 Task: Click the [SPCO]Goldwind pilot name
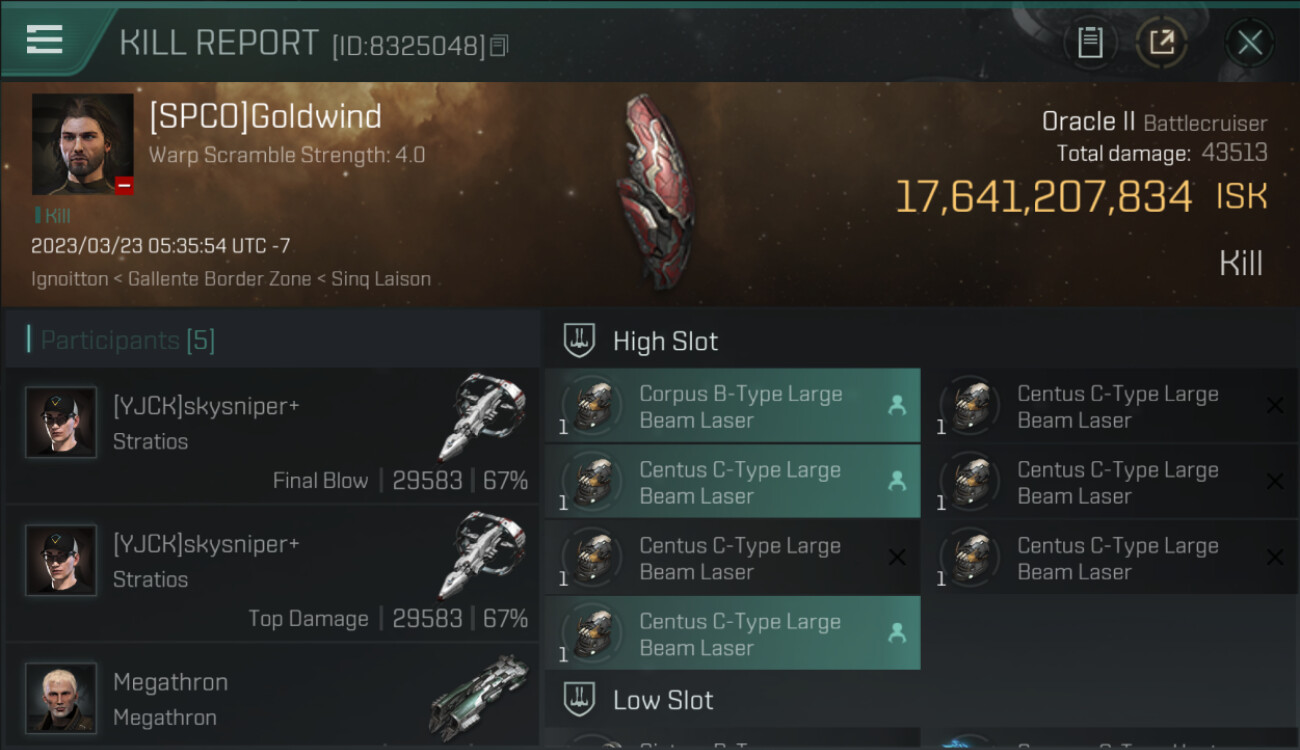pos(265,117)
